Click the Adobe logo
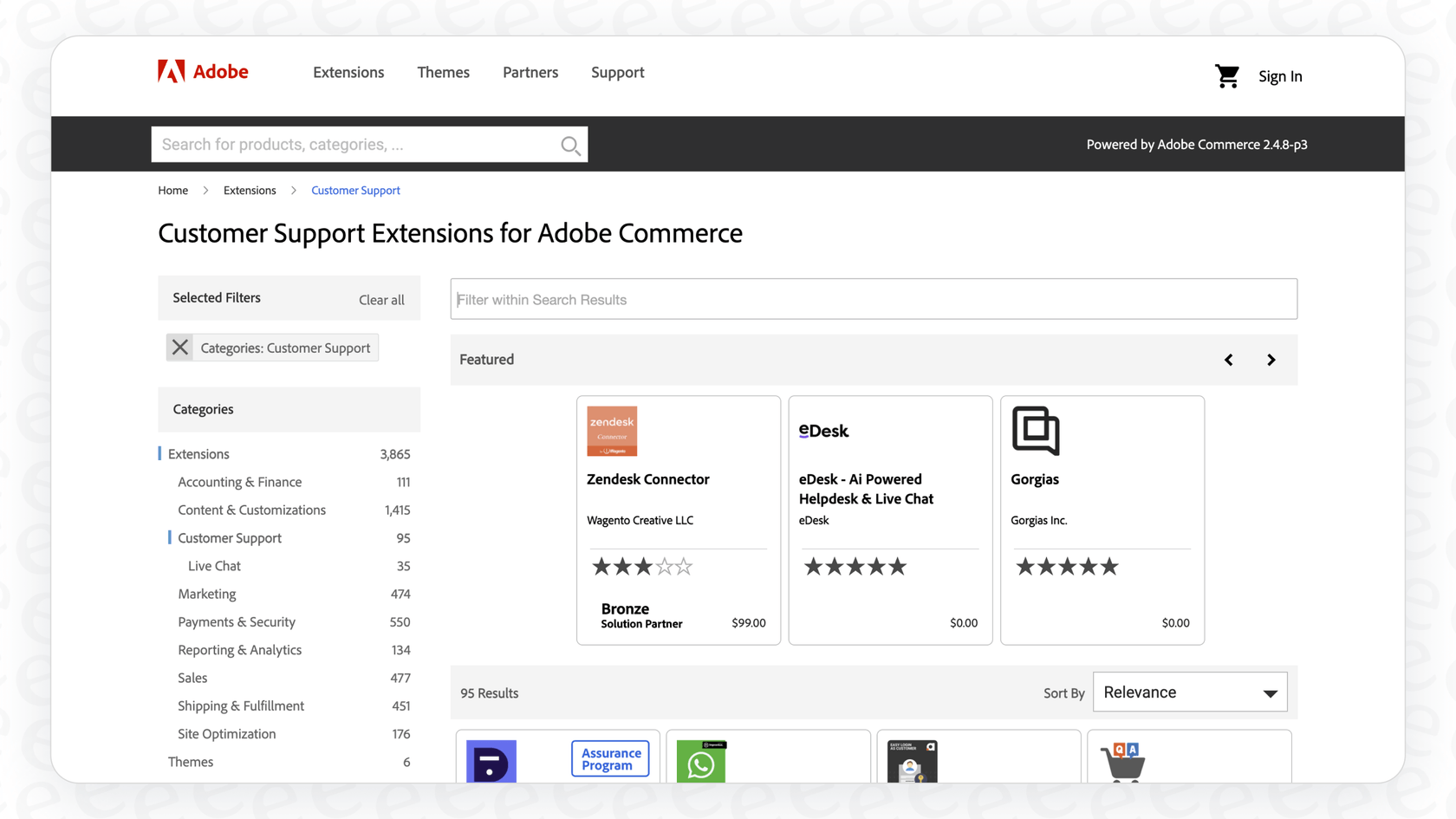Viewport: 1456px width, 819px height. coord(201,72)
